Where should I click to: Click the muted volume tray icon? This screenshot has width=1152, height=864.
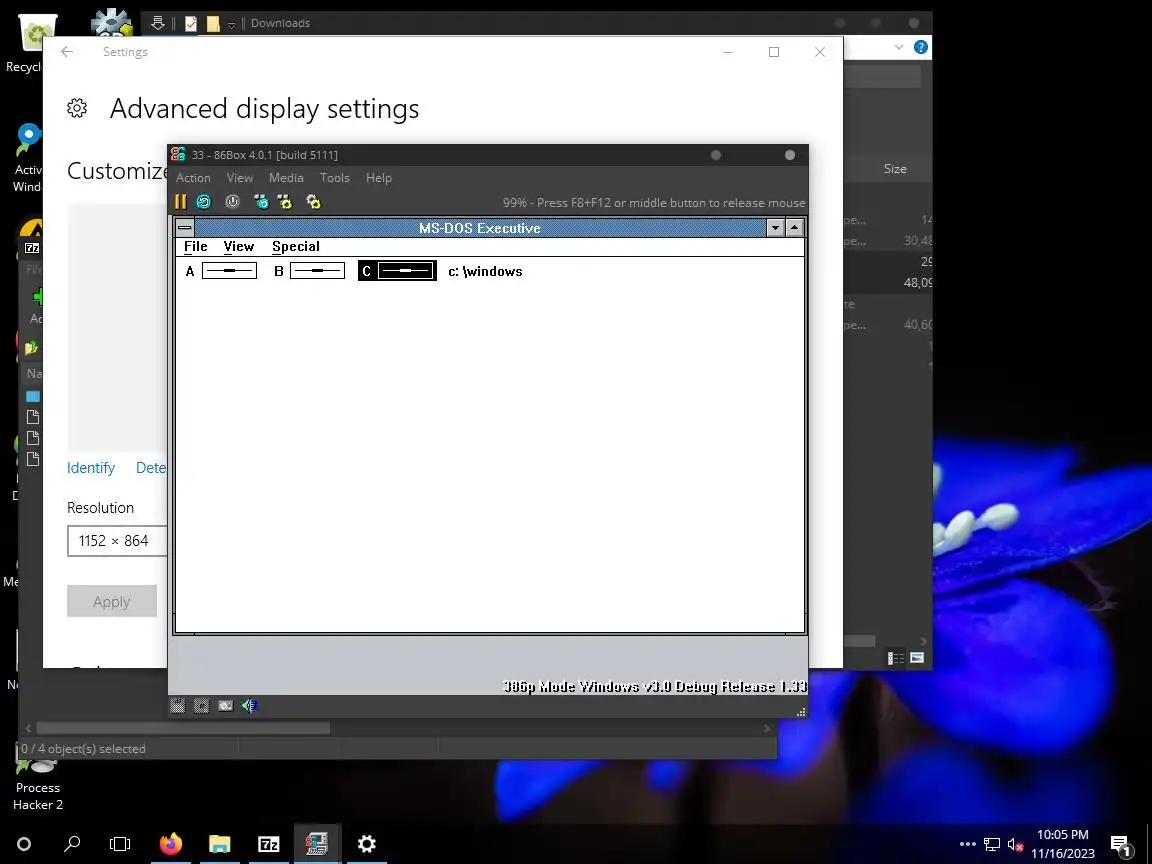pyautogui.click(x=1015, y=845)
